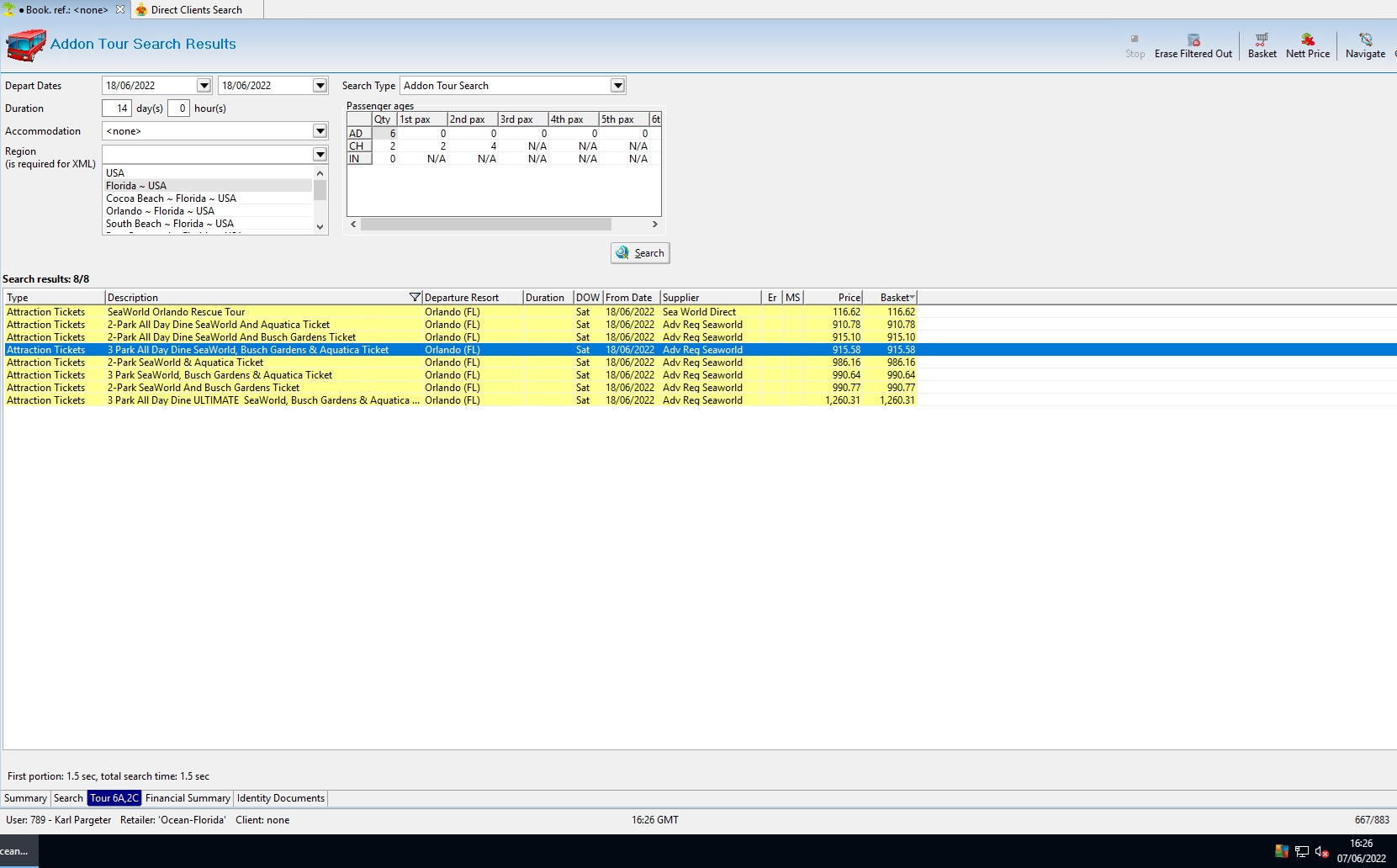Click the filter funnel in the Description header
Screen dimensions: 1397x868
pyautogui.click(x=415, y=297)
